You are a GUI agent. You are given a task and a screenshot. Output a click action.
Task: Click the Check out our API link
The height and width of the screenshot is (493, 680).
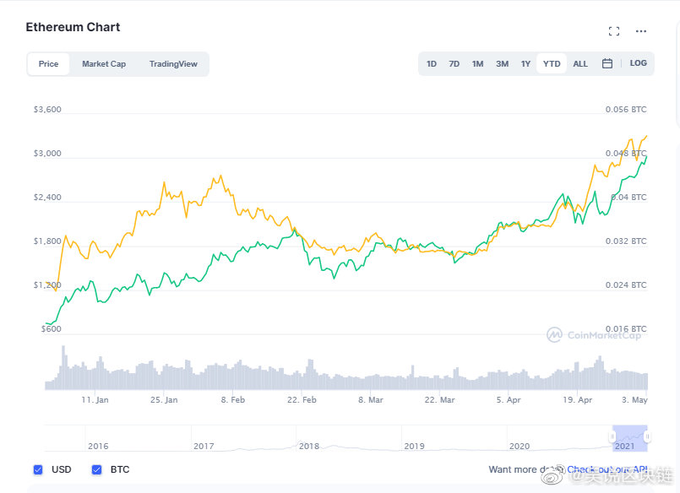tap(607, 470)
